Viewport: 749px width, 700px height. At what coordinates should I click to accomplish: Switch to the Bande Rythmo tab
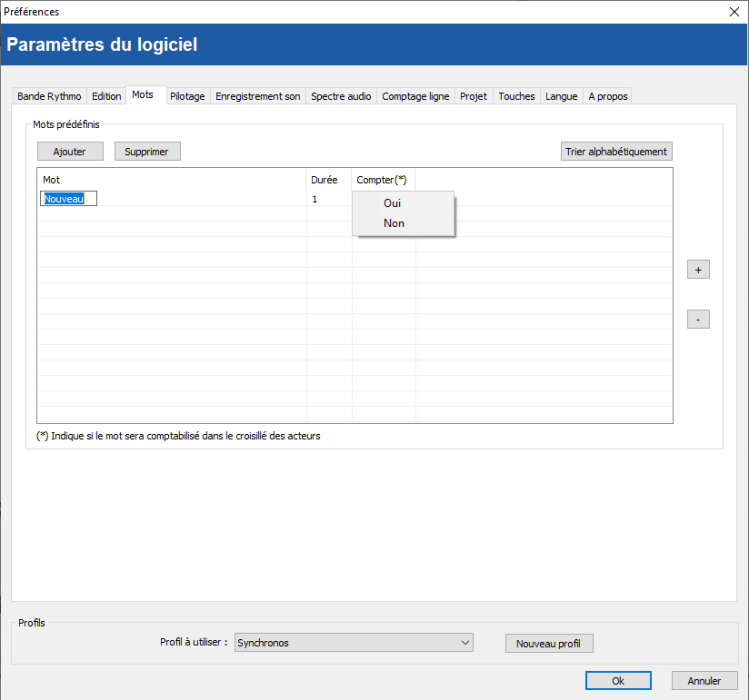point(50,96)
